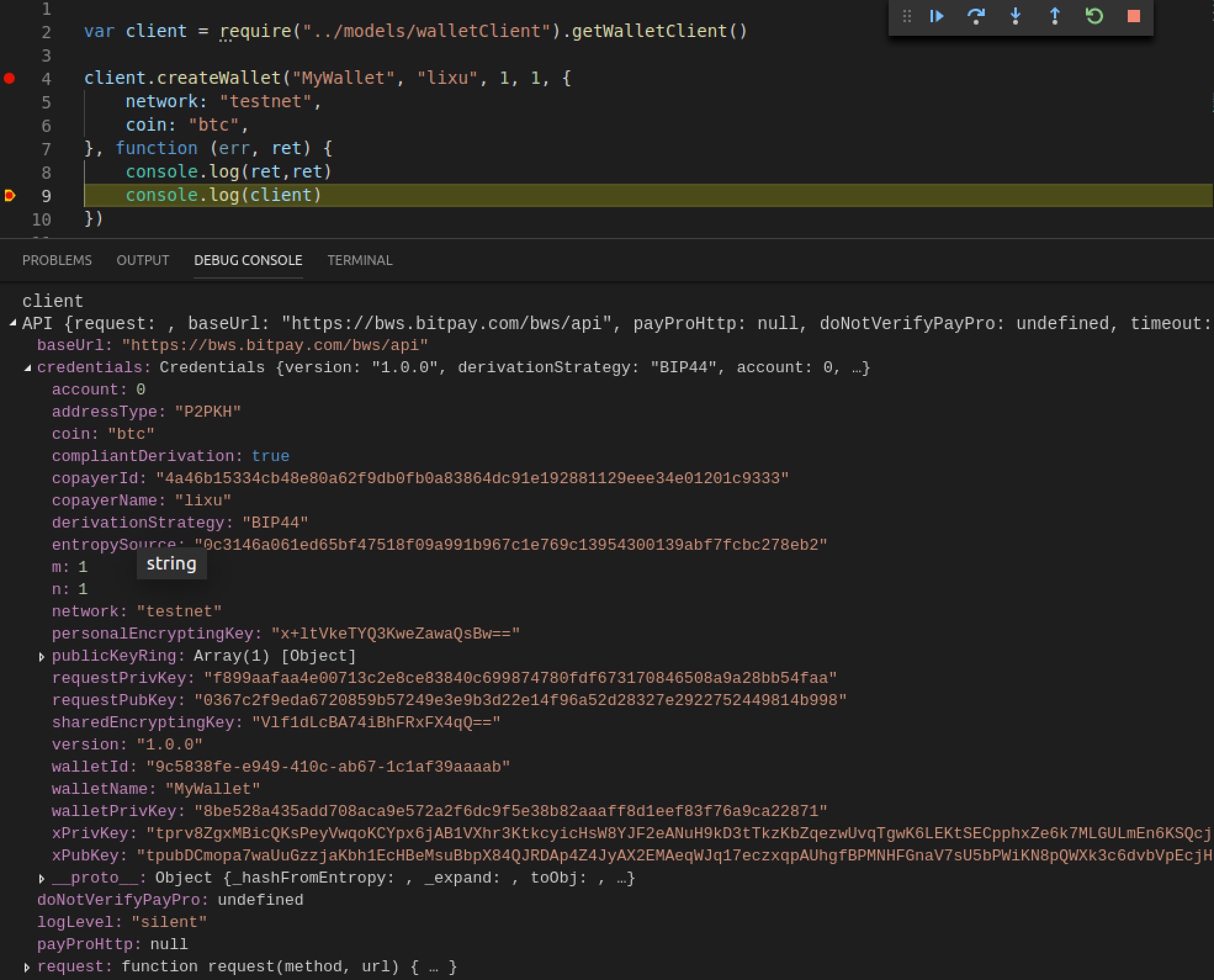The width and height of the screenshot is (1214, 980).
Task: Select the xPubKey row
Action: [632, 855]
